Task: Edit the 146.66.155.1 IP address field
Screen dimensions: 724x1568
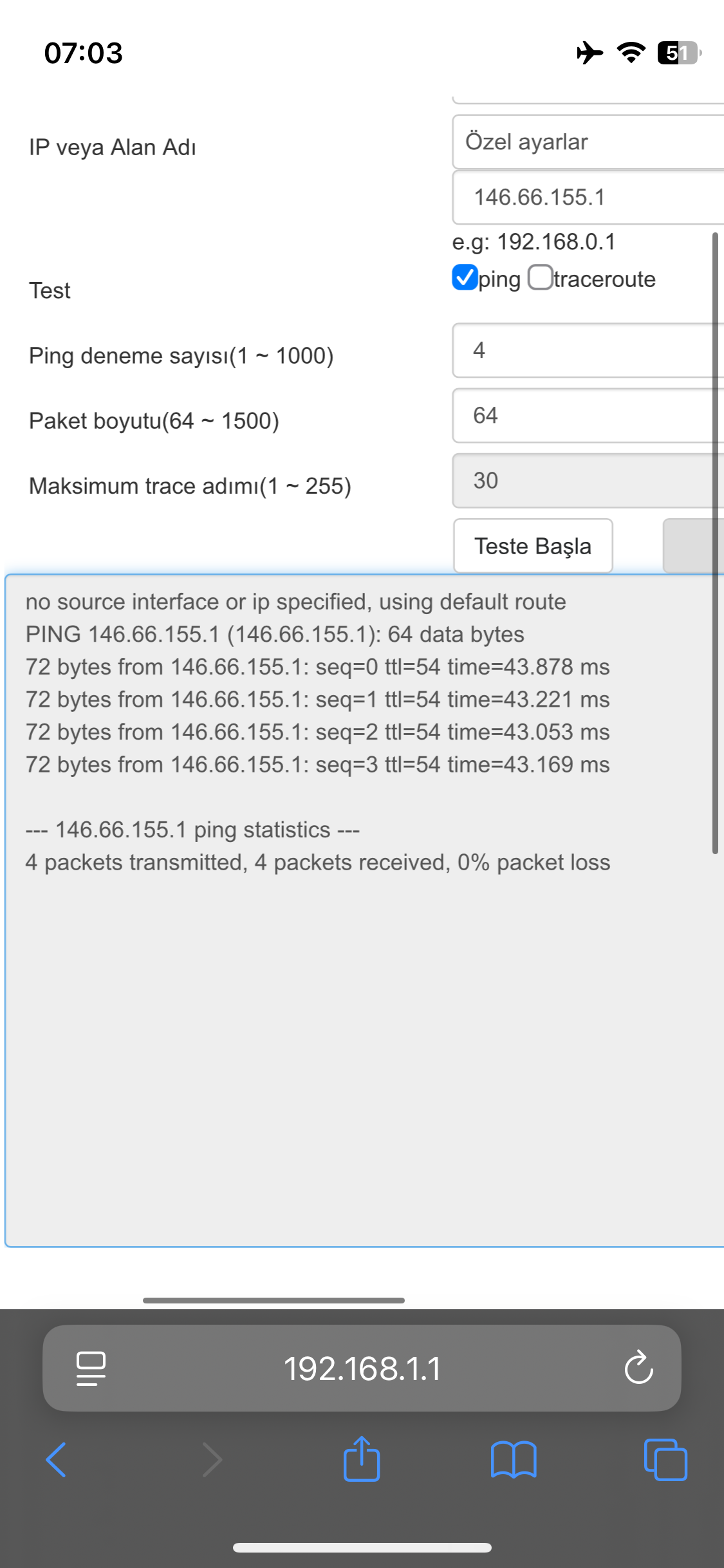Action: [587, 198]
